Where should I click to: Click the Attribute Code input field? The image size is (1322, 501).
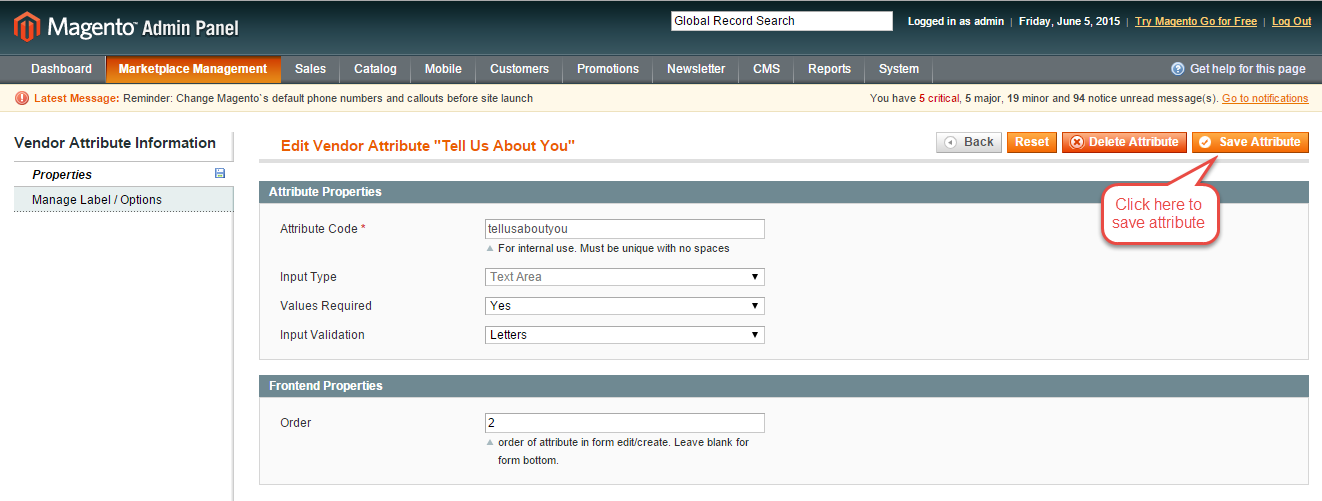pos(625,229)
